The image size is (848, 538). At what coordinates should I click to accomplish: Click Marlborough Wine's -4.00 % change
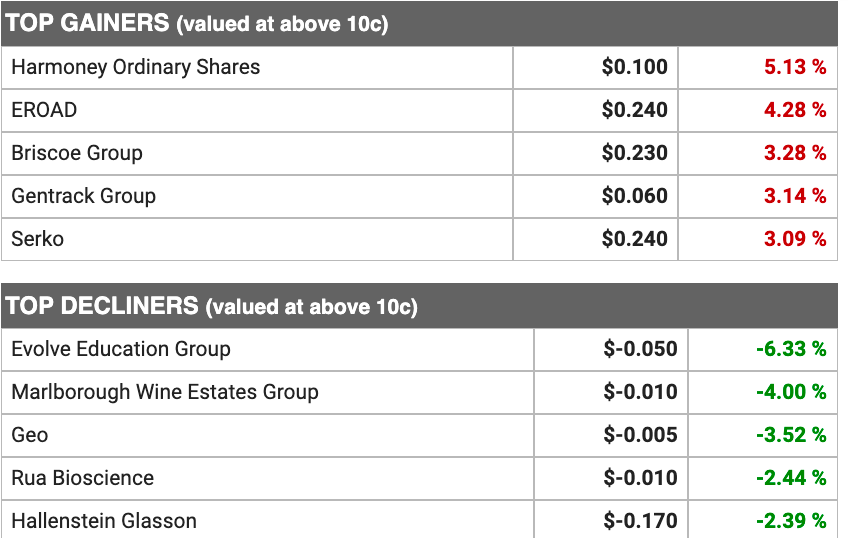coord(791,392)
